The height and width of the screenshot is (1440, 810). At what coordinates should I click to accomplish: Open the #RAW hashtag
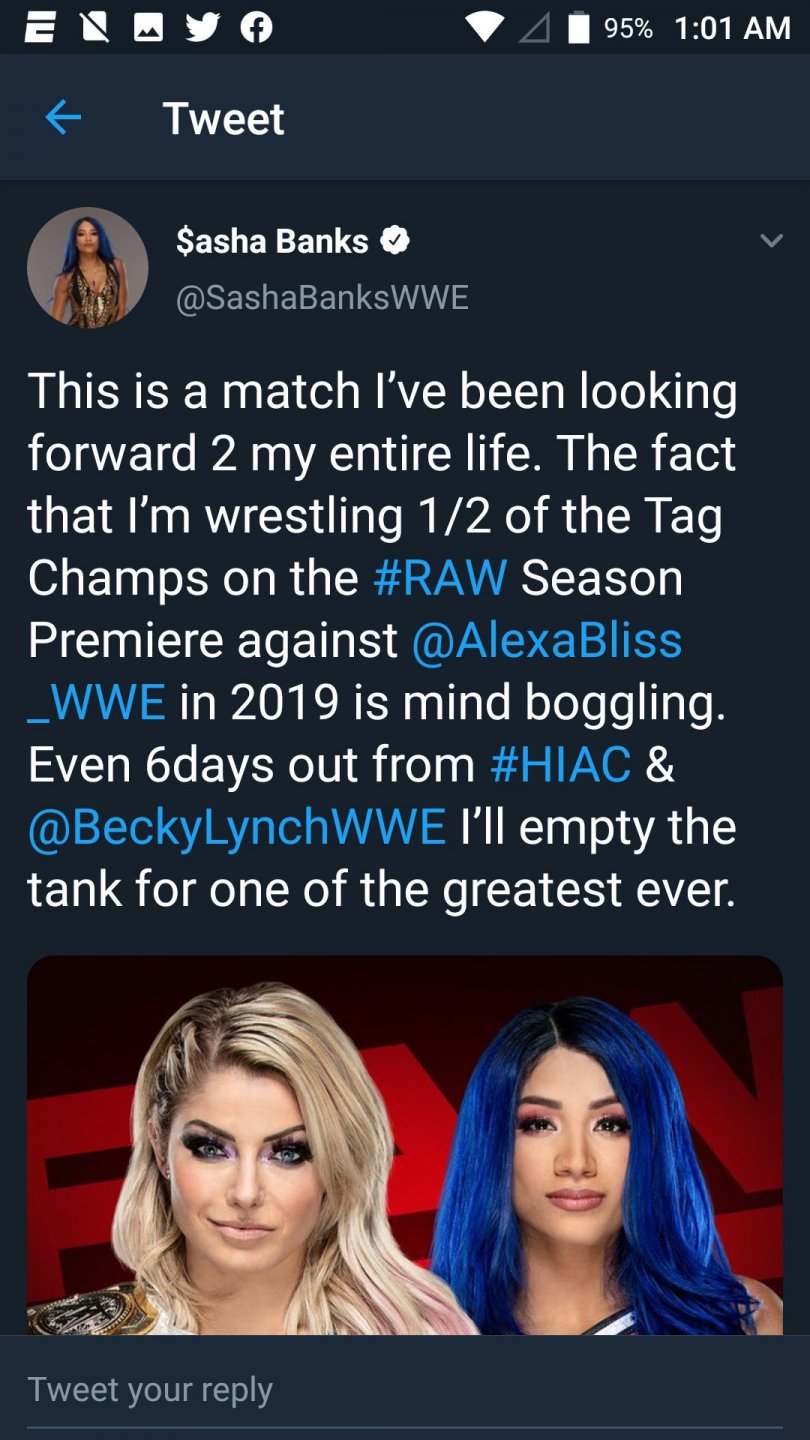pyautogui.click(x=440, y=578)
